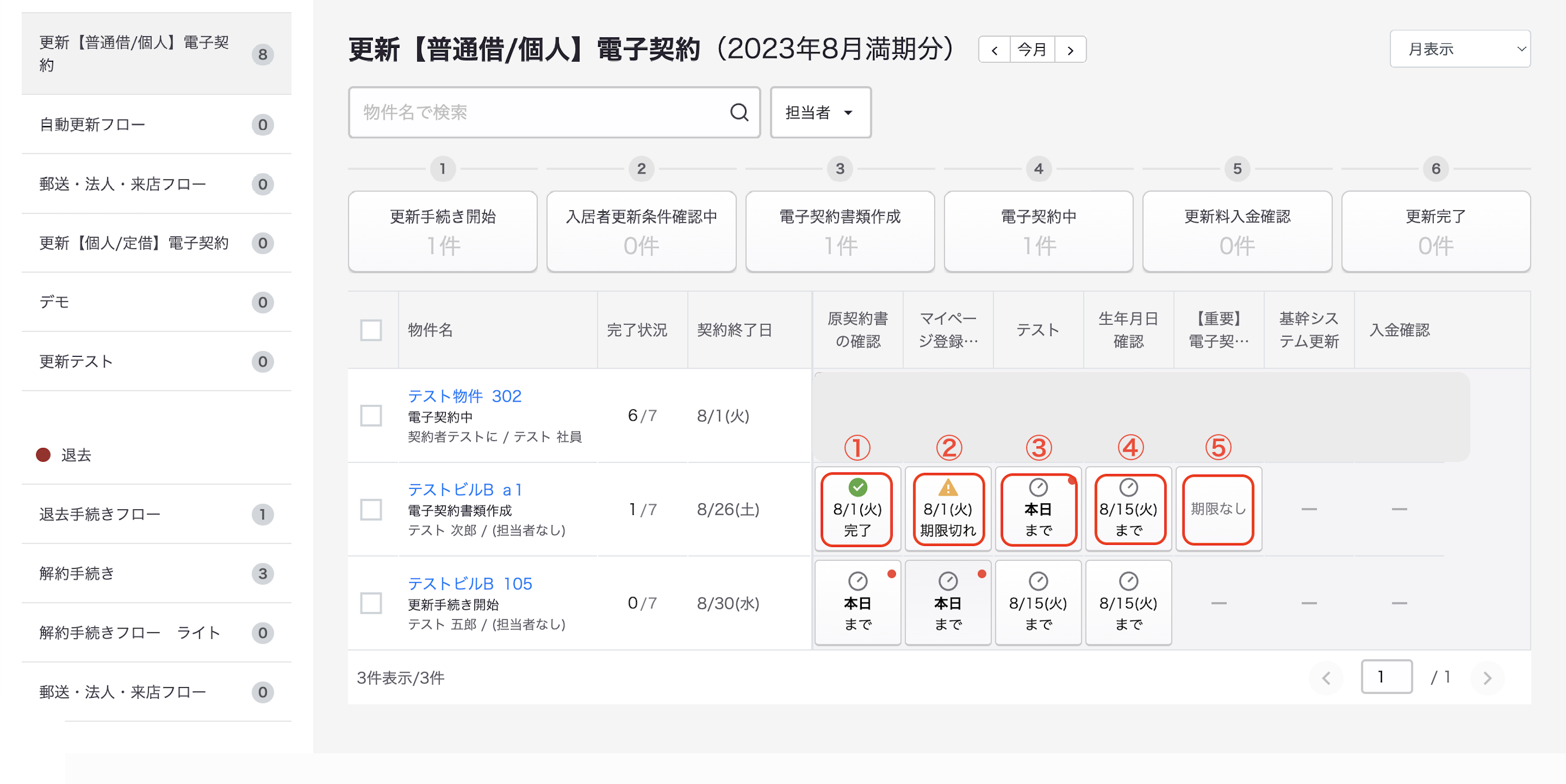Click warning triangle icon in 期限切れ cell
Viewport: 1566px width, 784px height.
click(948, 487)
